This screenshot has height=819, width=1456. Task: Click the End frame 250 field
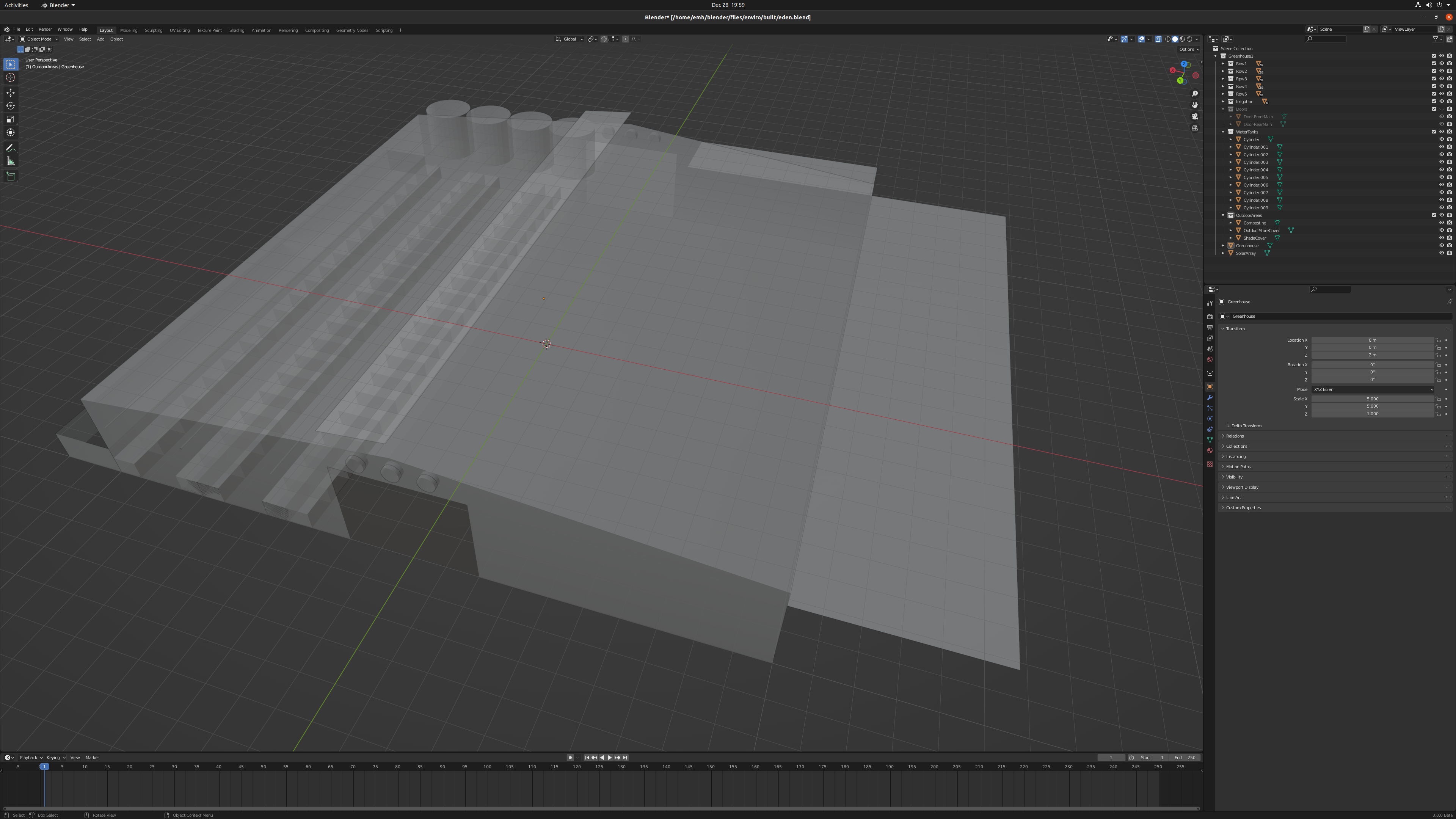(x=1185, y=758)
